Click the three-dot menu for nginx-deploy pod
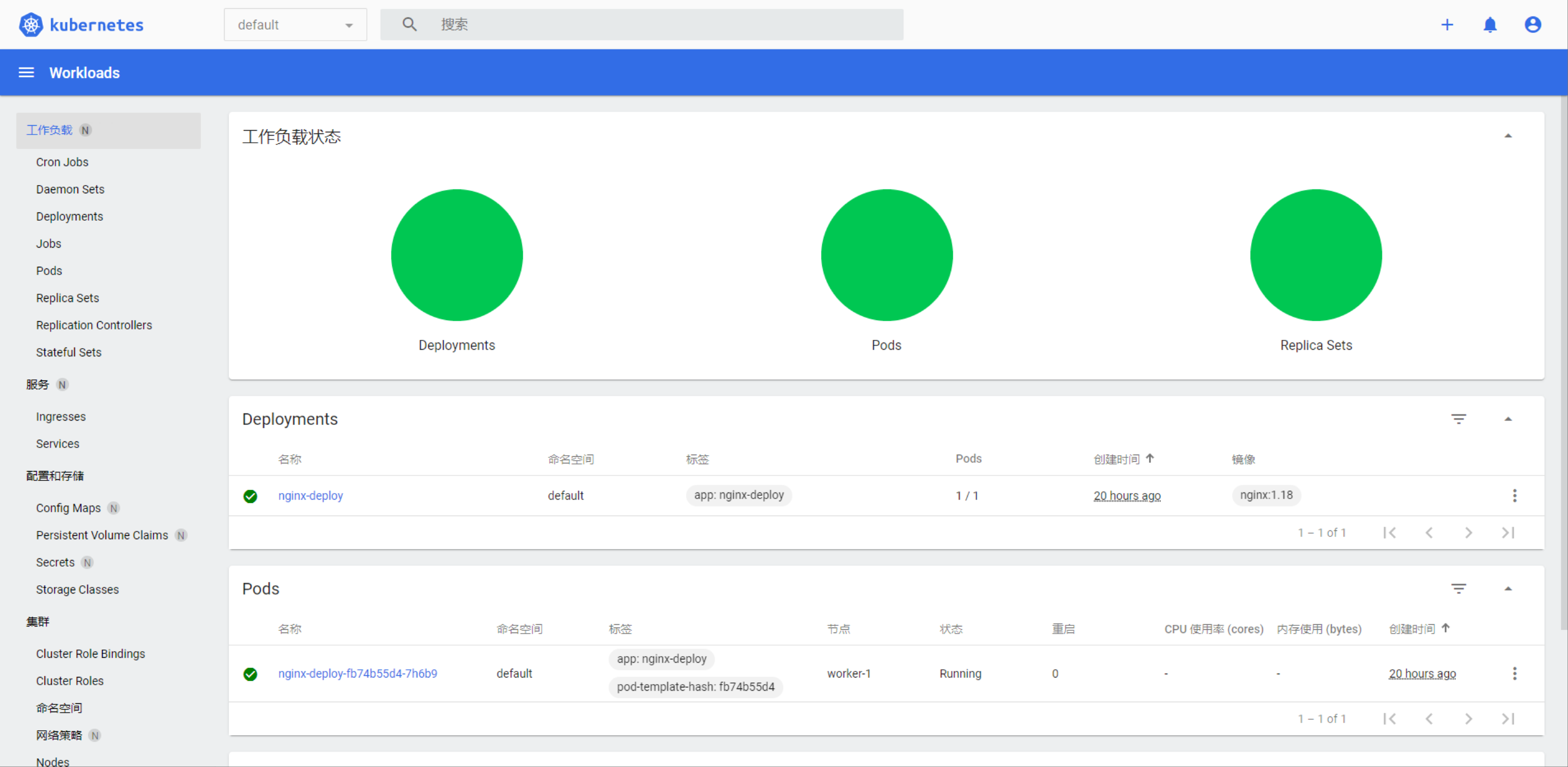 (x=1515, y=673)
